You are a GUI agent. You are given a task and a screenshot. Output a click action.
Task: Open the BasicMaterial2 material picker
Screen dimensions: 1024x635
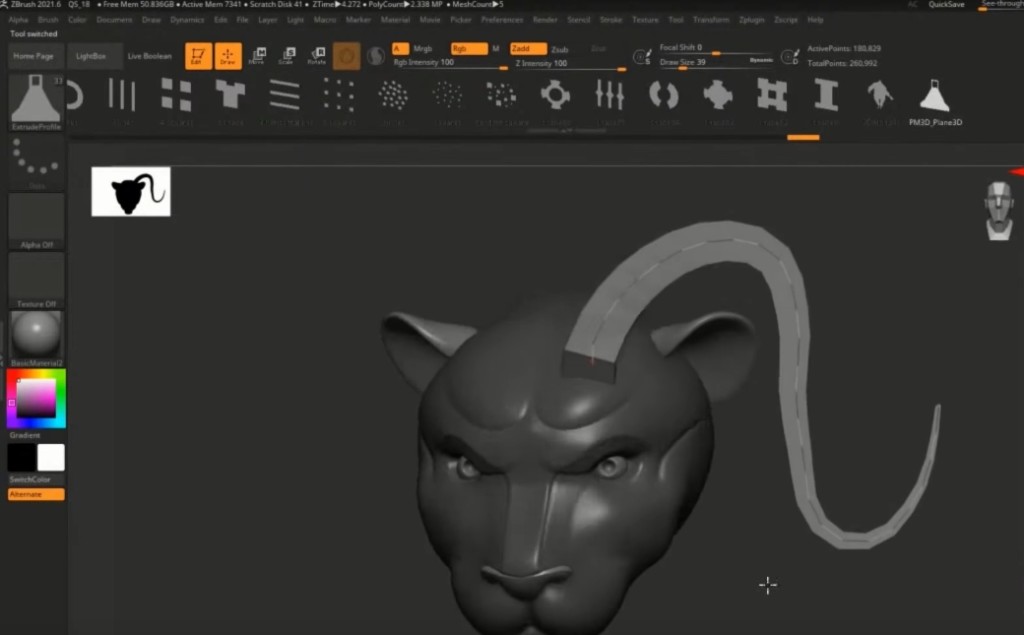(x=36, y=335)
